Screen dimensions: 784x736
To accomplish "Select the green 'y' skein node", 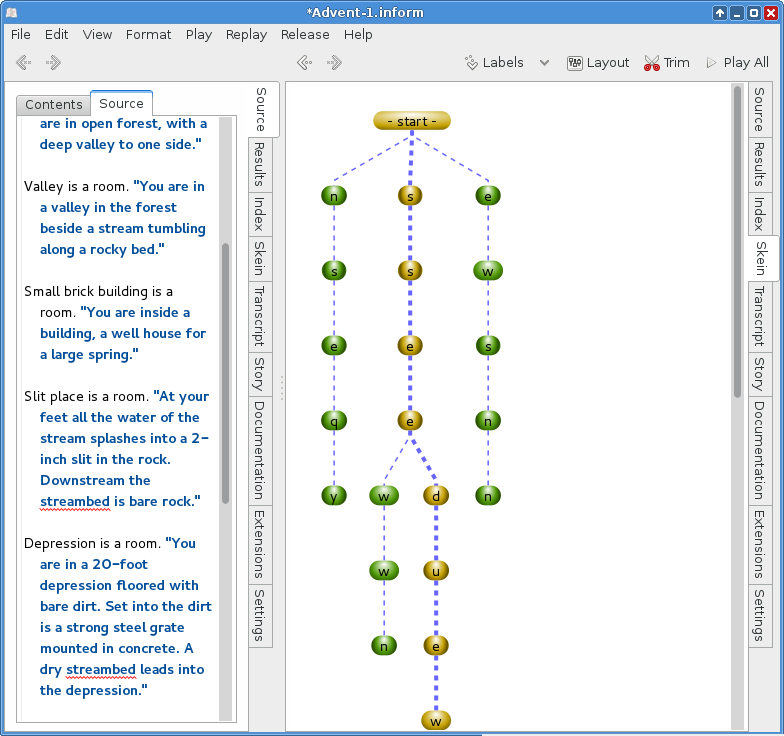I will 334,496.
